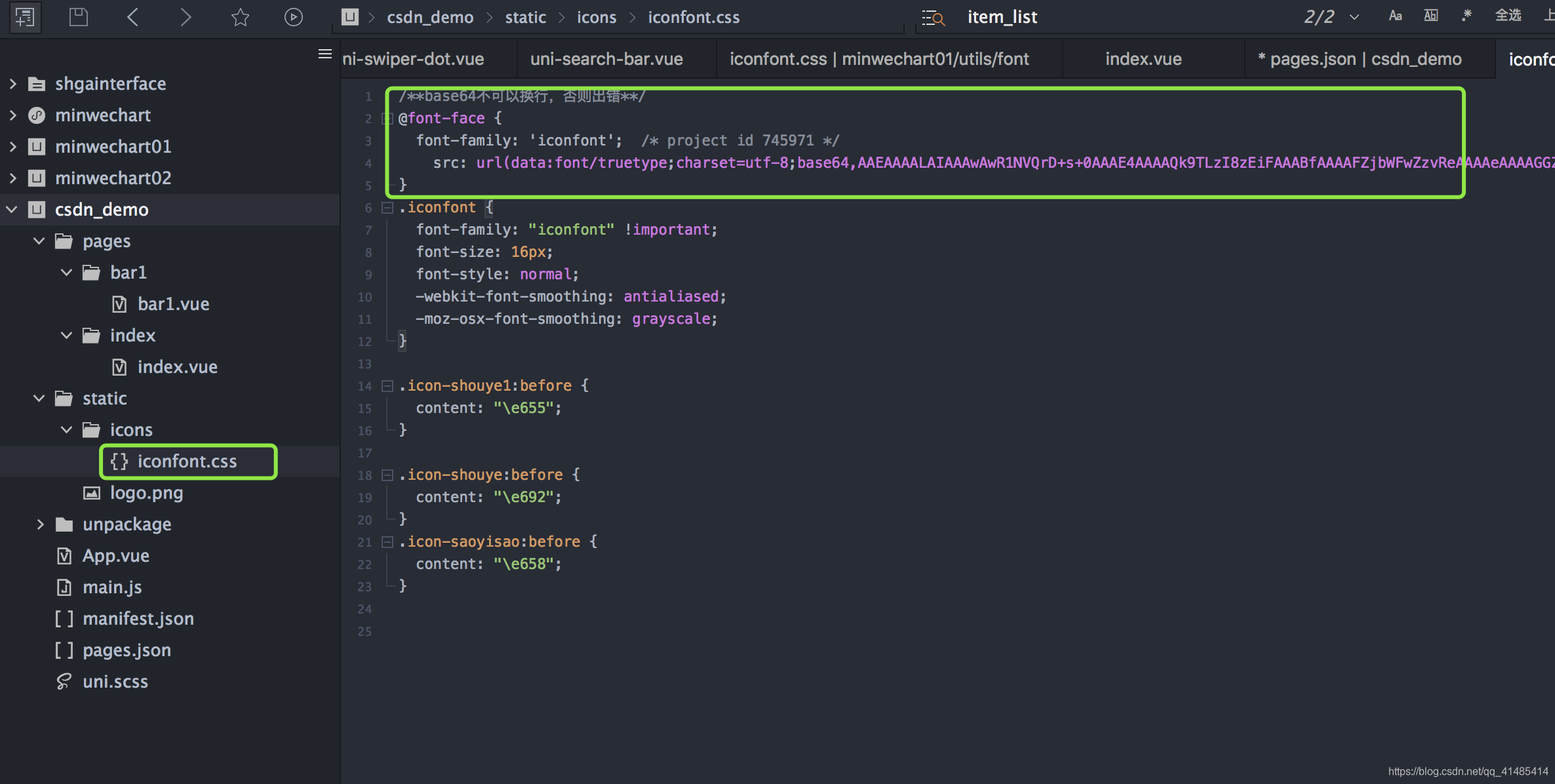Click the uni.scss file icon

(64, 682)
